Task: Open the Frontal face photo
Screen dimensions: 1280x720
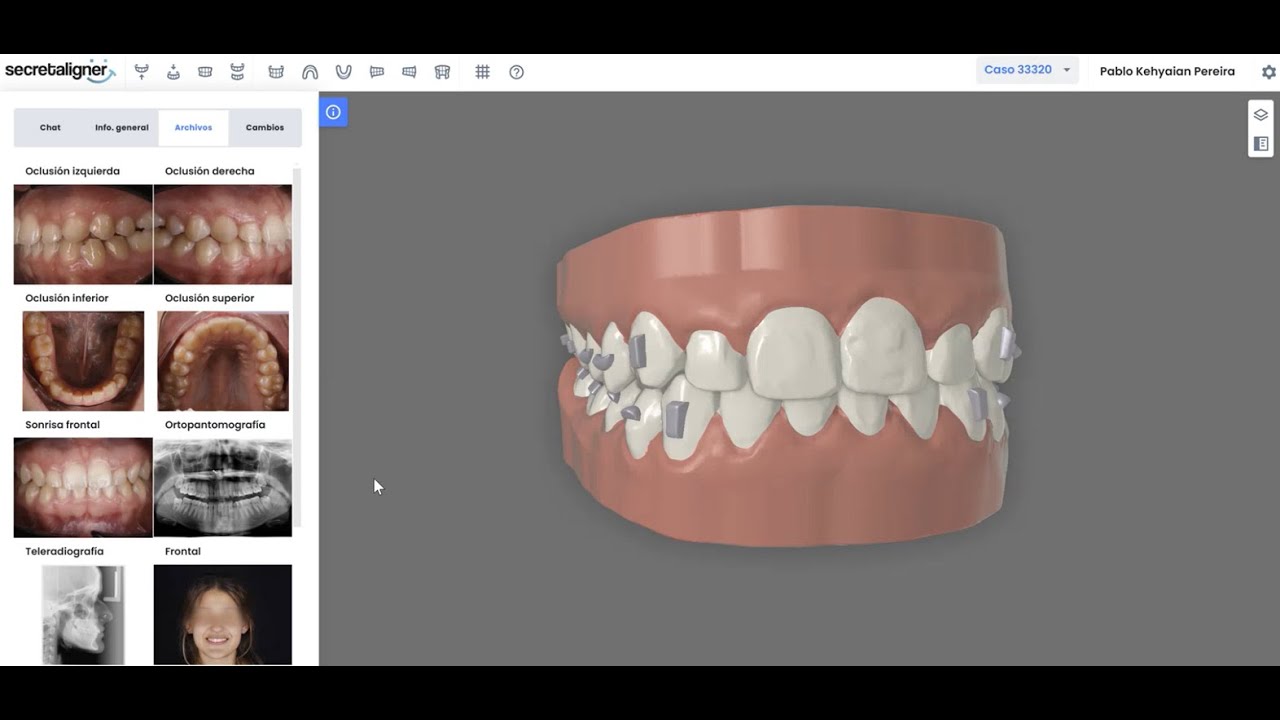Action: point(223,614)
